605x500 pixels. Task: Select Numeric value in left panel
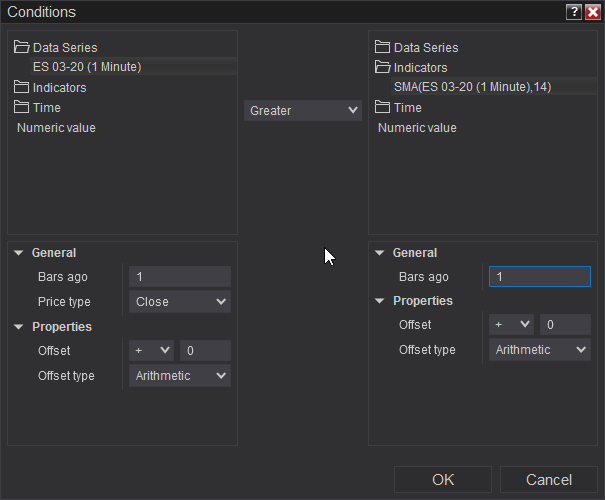click(x=56, y=127)
